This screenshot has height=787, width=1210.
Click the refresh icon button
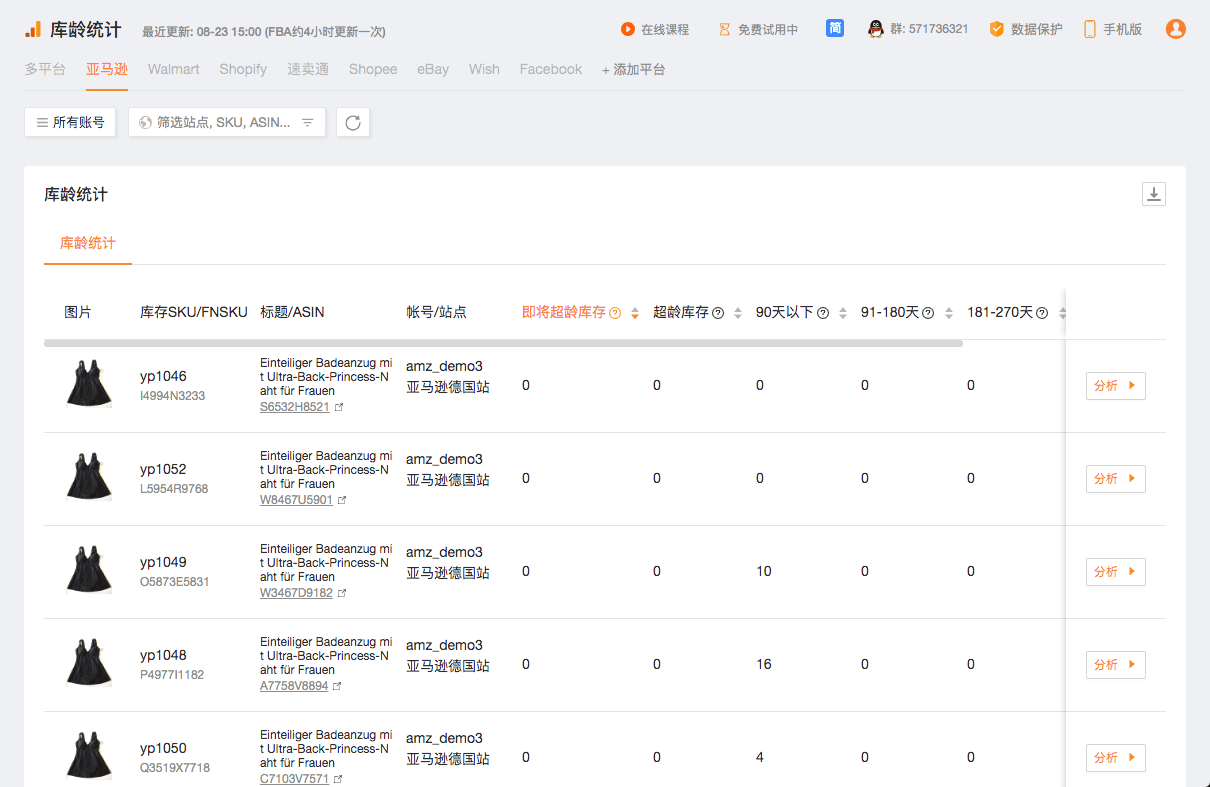coord(353,123)
